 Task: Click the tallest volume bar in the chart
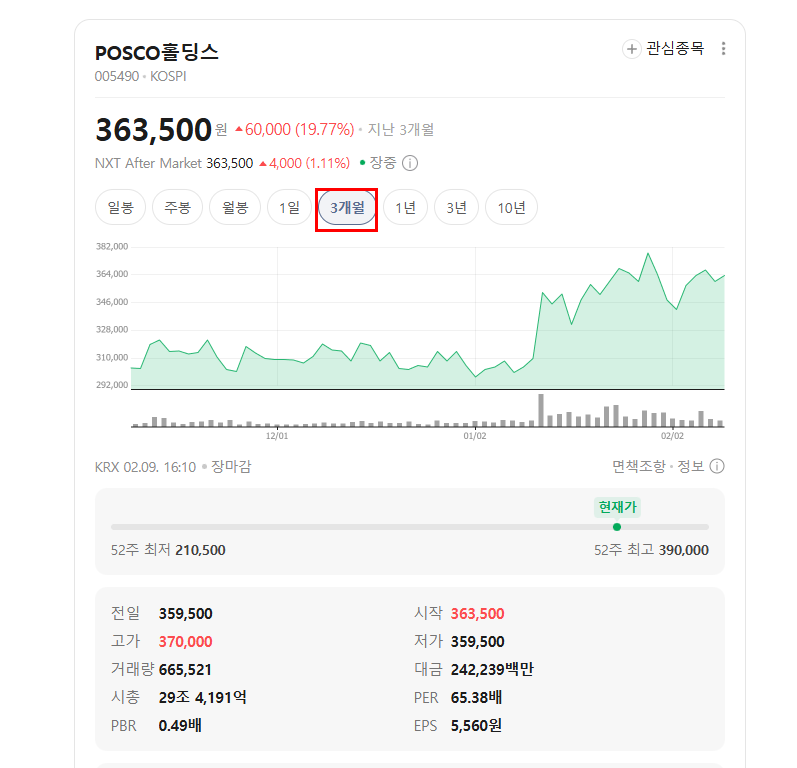[541, 410]
